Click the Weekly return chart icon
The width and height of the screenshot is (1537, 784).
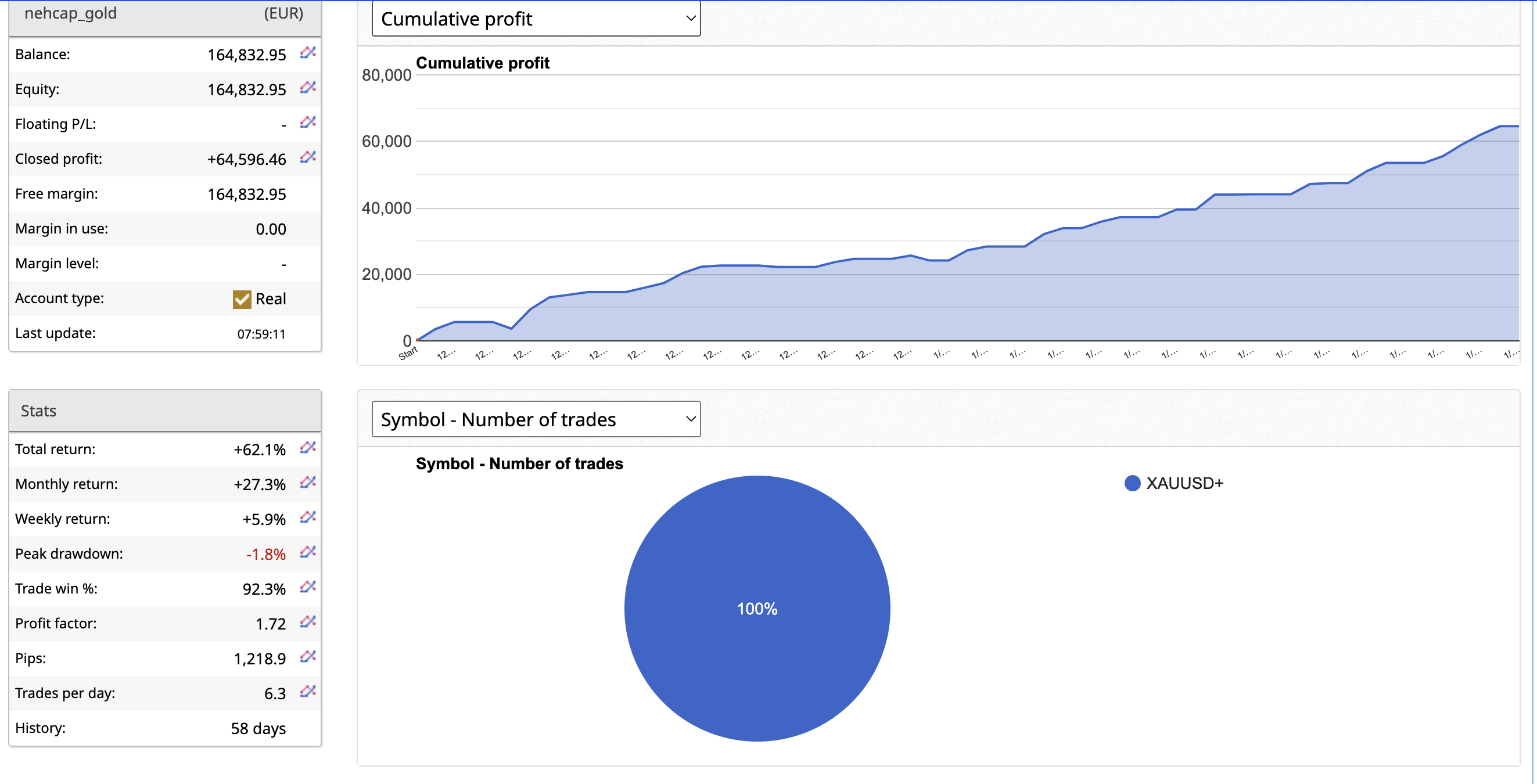(x=307, y=517)
